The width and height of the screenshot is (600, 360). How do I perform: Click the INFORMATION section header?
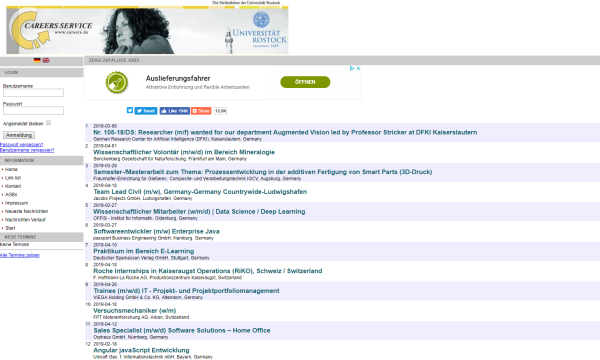pyautogui.click(x=41, y=160)
